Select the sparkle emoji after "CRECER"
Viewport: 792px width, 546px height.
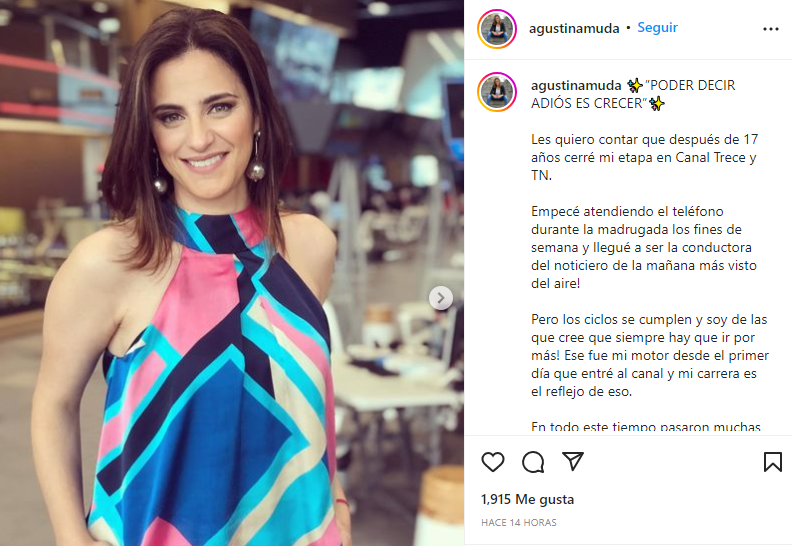pos(657,104)
